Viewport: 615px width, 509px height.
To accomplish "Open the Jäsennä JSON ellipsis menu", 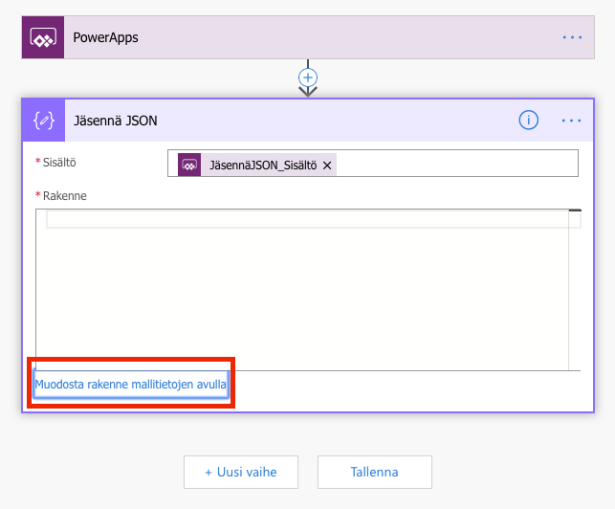I will tap(571, 120).
